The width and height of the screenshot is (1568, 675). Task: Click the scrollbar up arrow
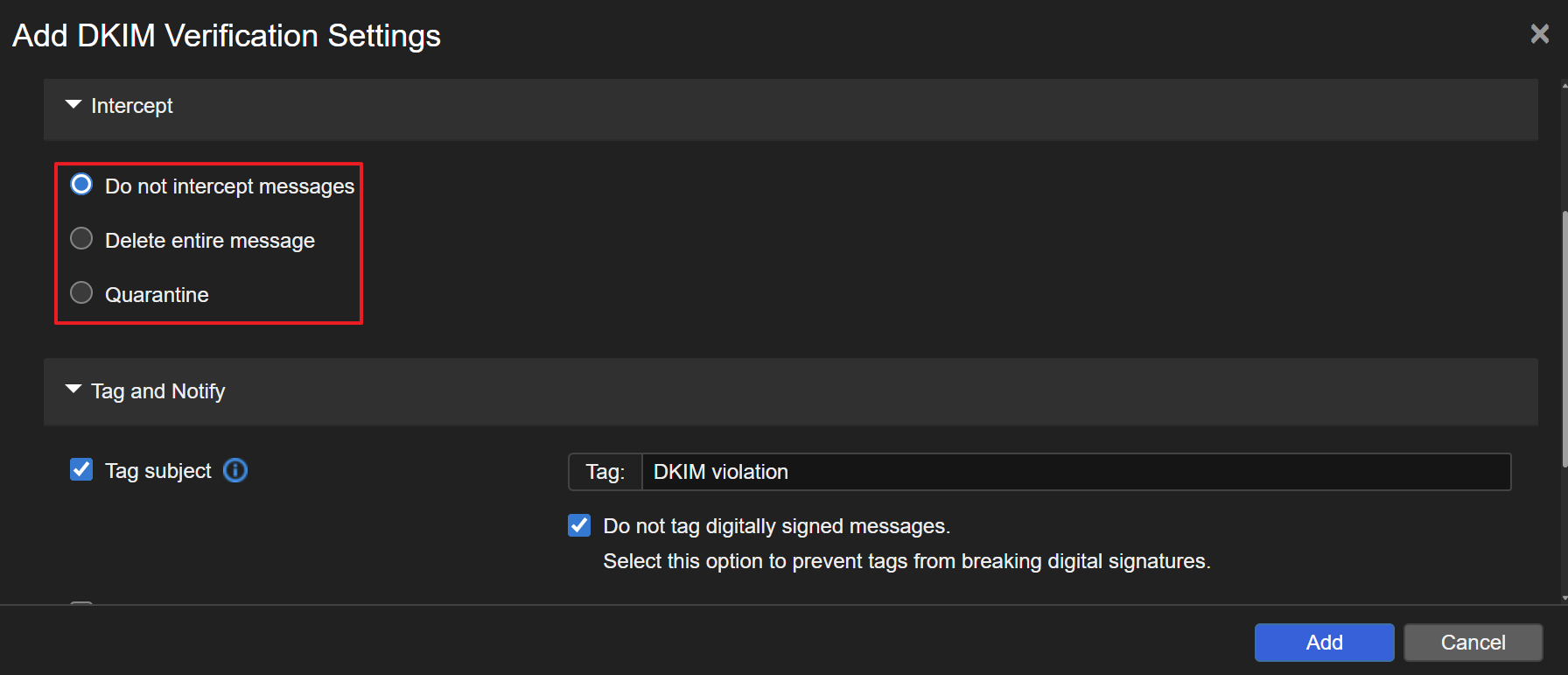point(1564,86)
